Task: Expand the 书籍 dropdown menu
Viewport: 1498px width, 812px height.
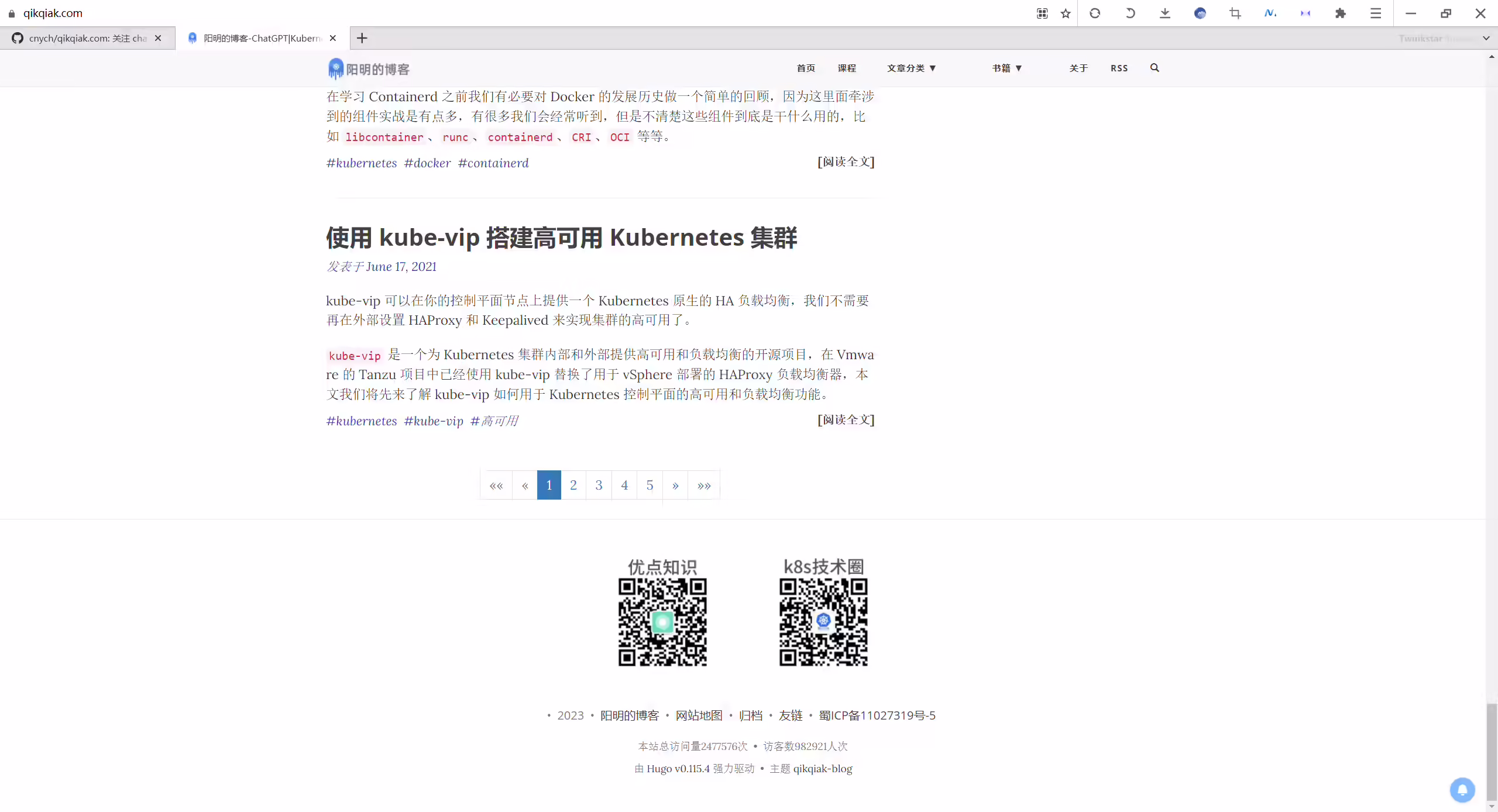Action: tap(1007, 68)
